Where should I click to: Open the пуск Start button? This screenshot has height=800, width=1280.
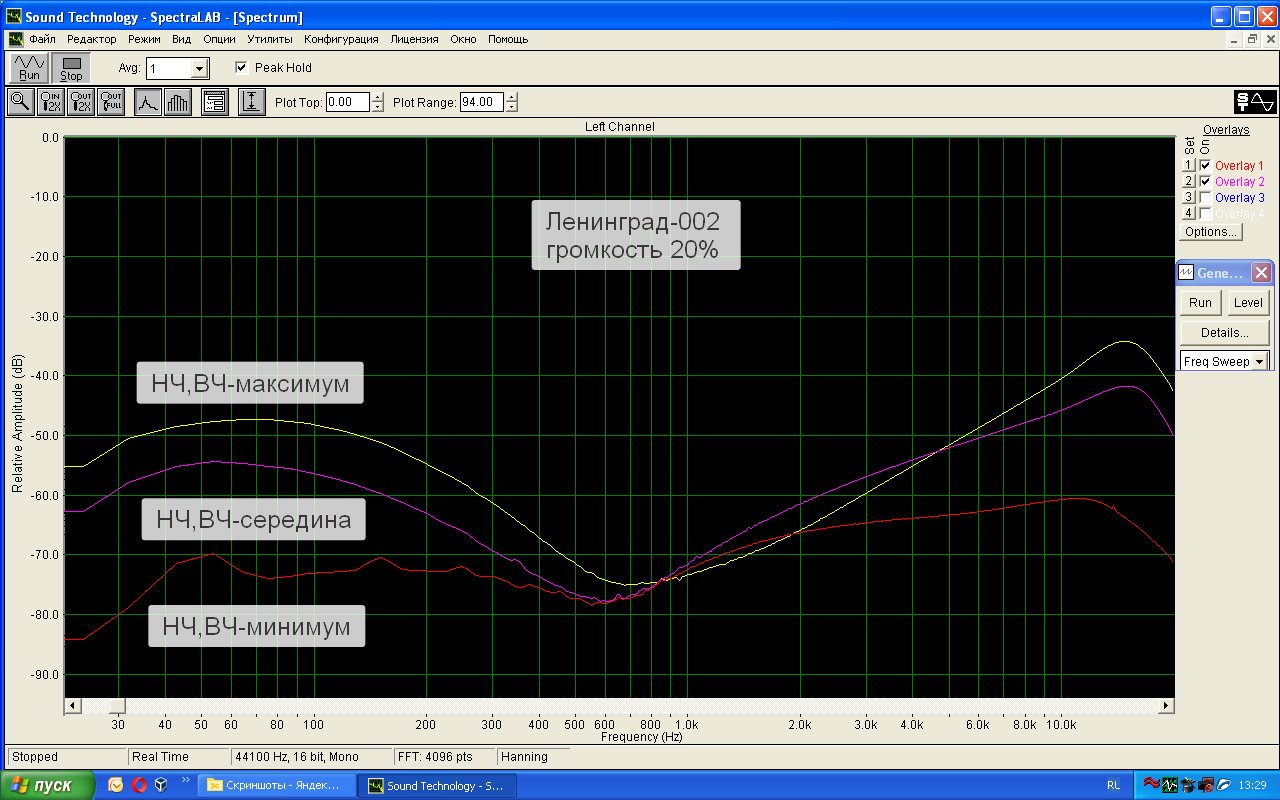pos(49,785)
